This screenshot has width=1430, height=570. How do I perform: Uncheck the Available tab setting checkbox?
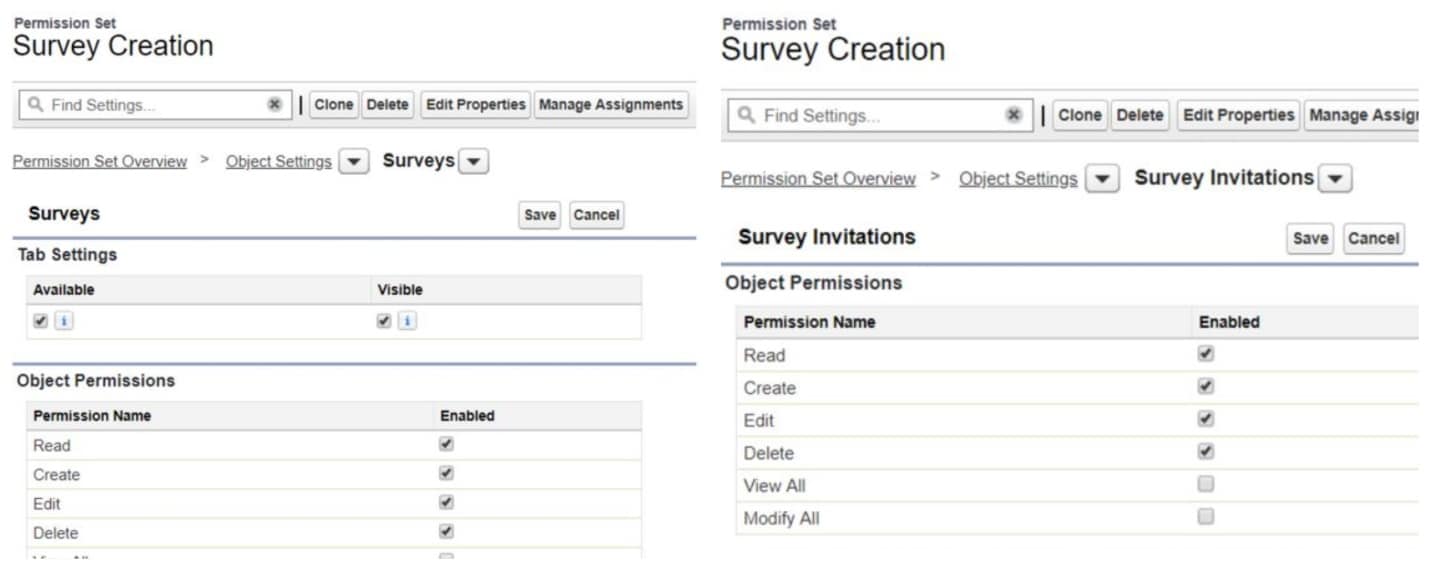click(x=40, y=321)
